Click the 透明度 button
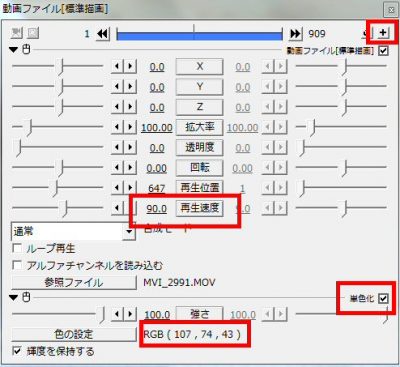Image resolution: width=400 pixels, height=367 pixels. 199,148
